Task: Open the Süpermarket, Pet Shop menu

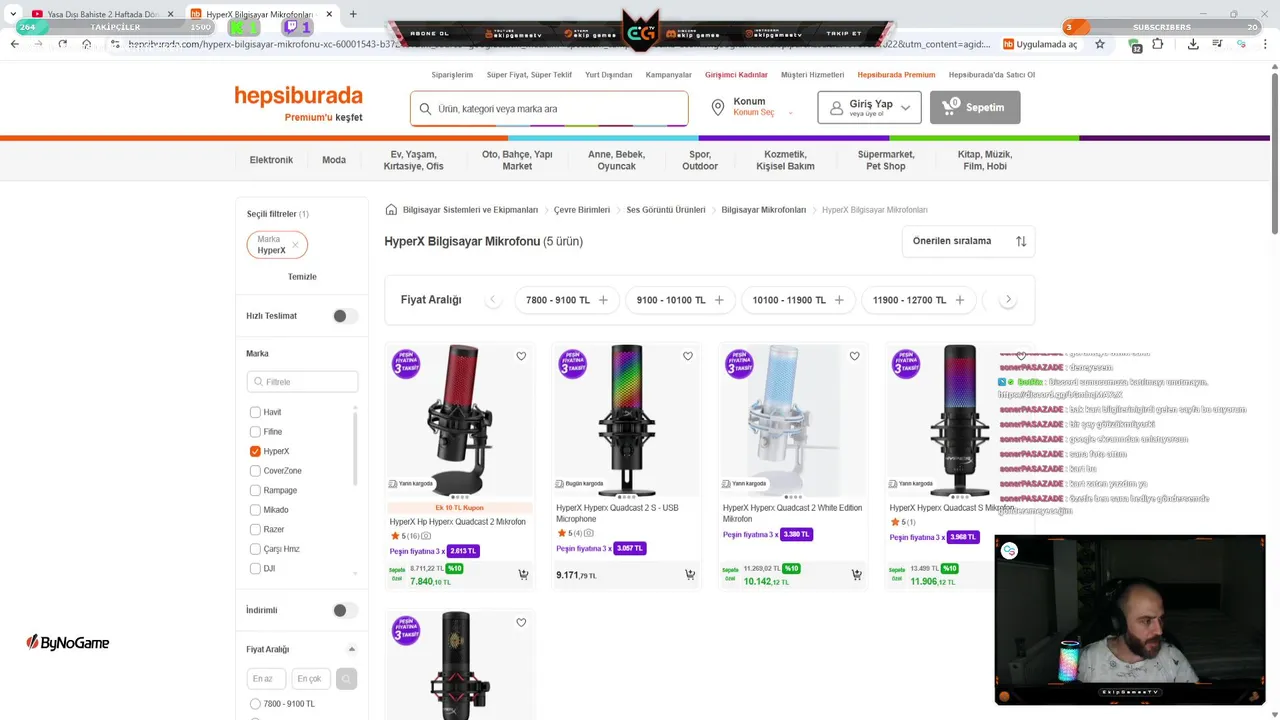Action: [x=886, y=160]
